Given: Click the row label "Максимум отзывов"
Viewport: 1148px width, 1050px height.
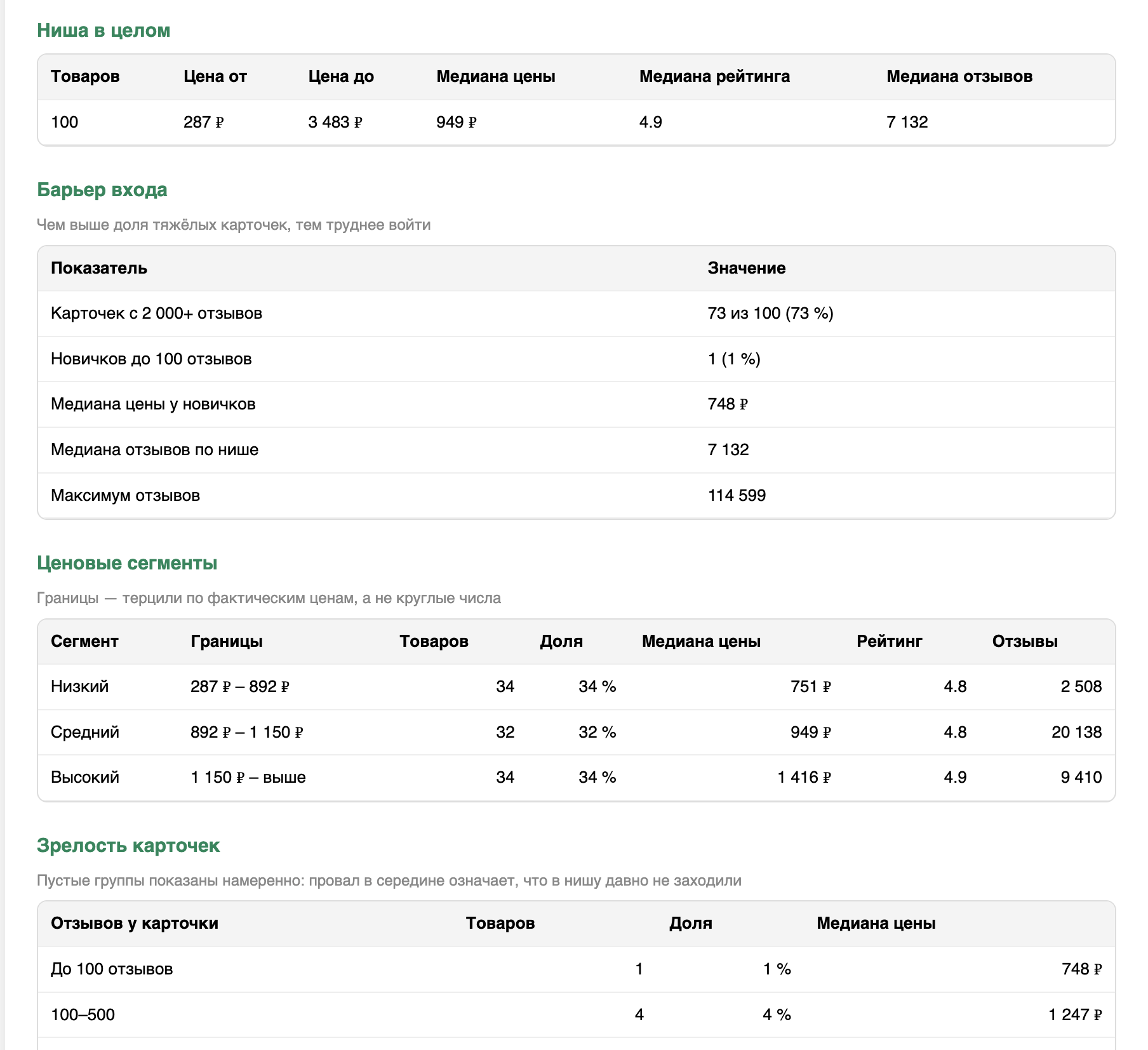Looking at the screenshot, I should (x=125, y=496).
